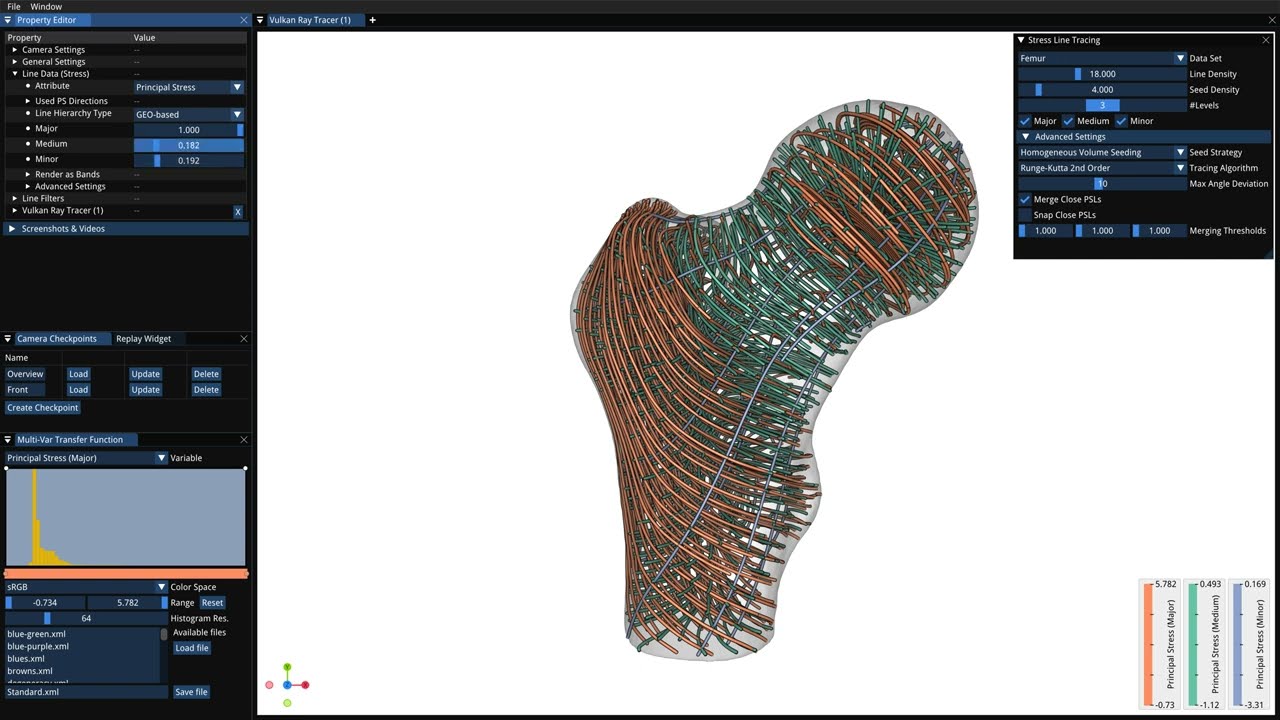Reset the transfer function range
Image resolution: width=1280 pixels, height=720 pixels.
coord(212,603)
